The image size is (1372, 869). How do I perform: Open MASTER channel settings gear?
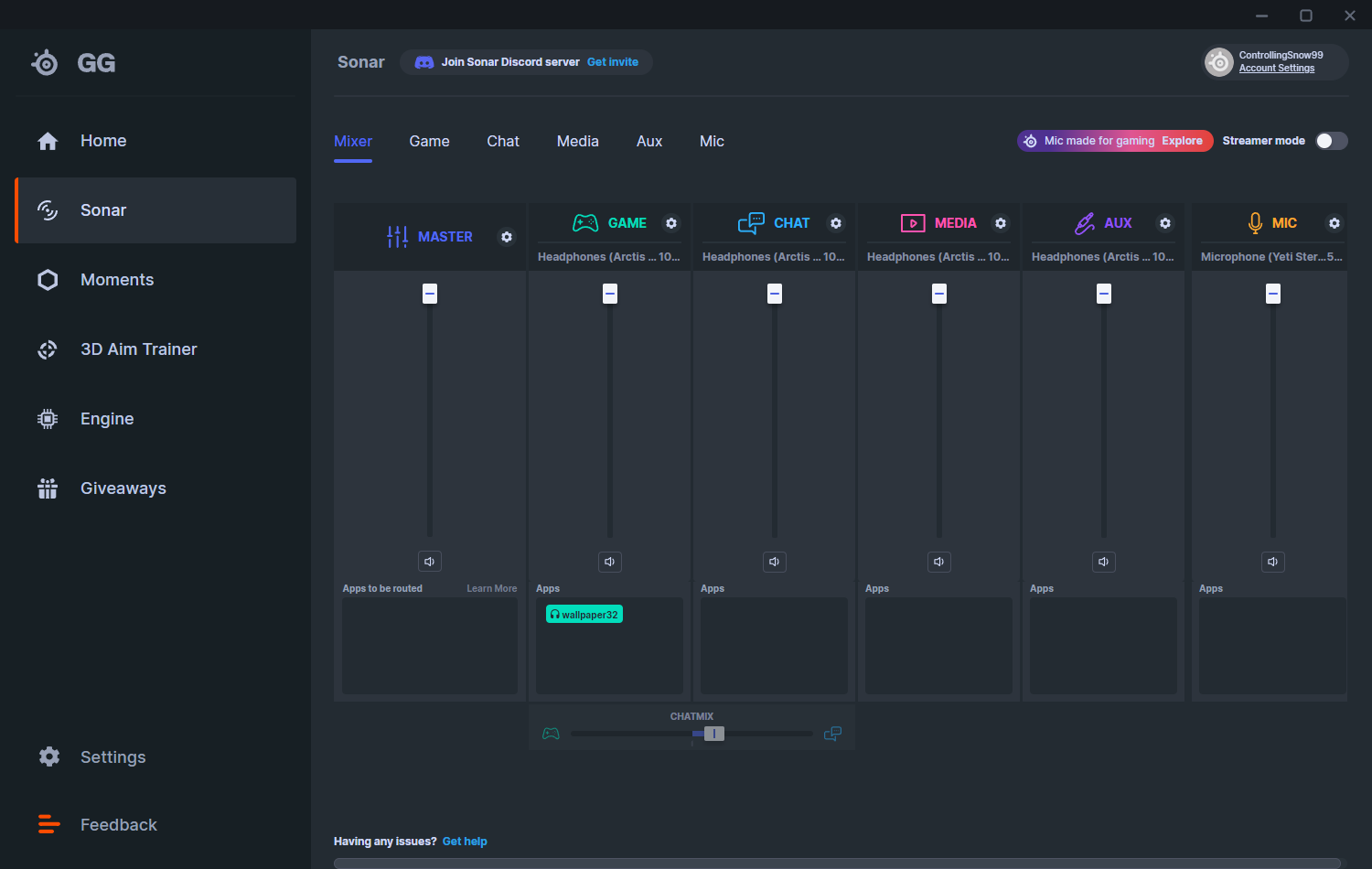pyautogui.click(x=507, y=237)
